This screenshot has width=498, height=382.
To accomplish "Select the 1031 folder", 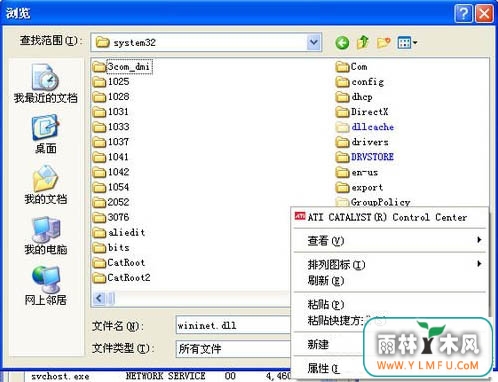I will (x=110, y=112).
